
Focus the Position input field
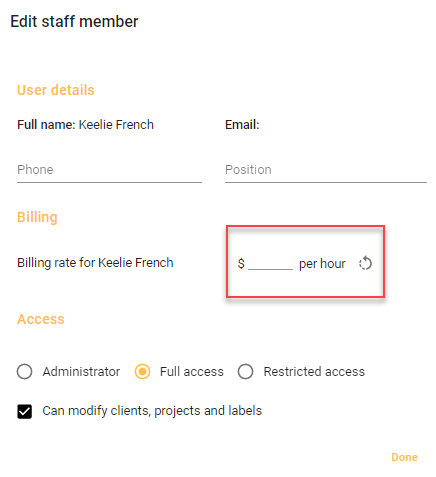pos(326,170)
